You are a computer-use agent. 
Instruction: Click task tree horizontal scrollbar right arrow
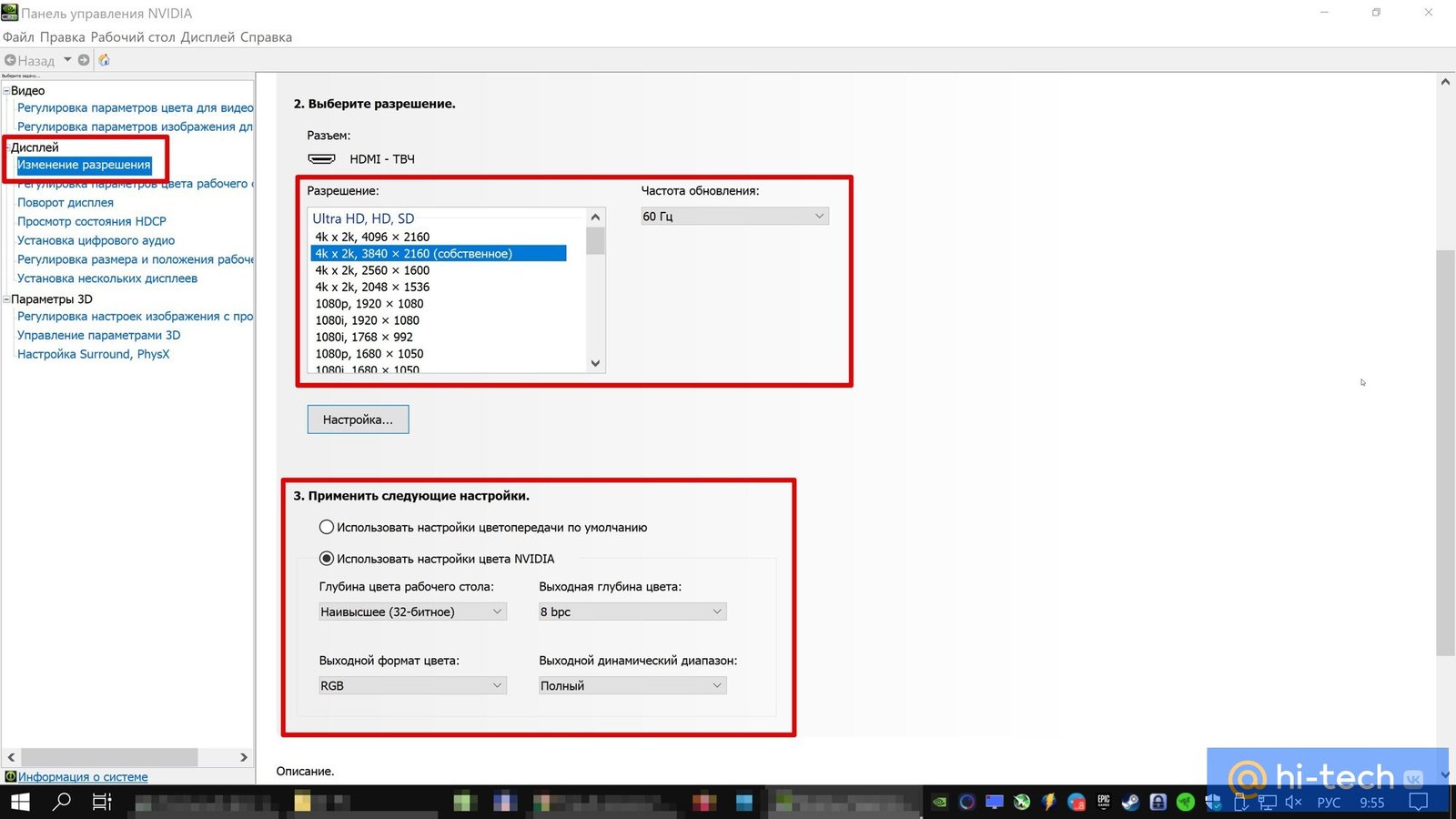point(243,757)
